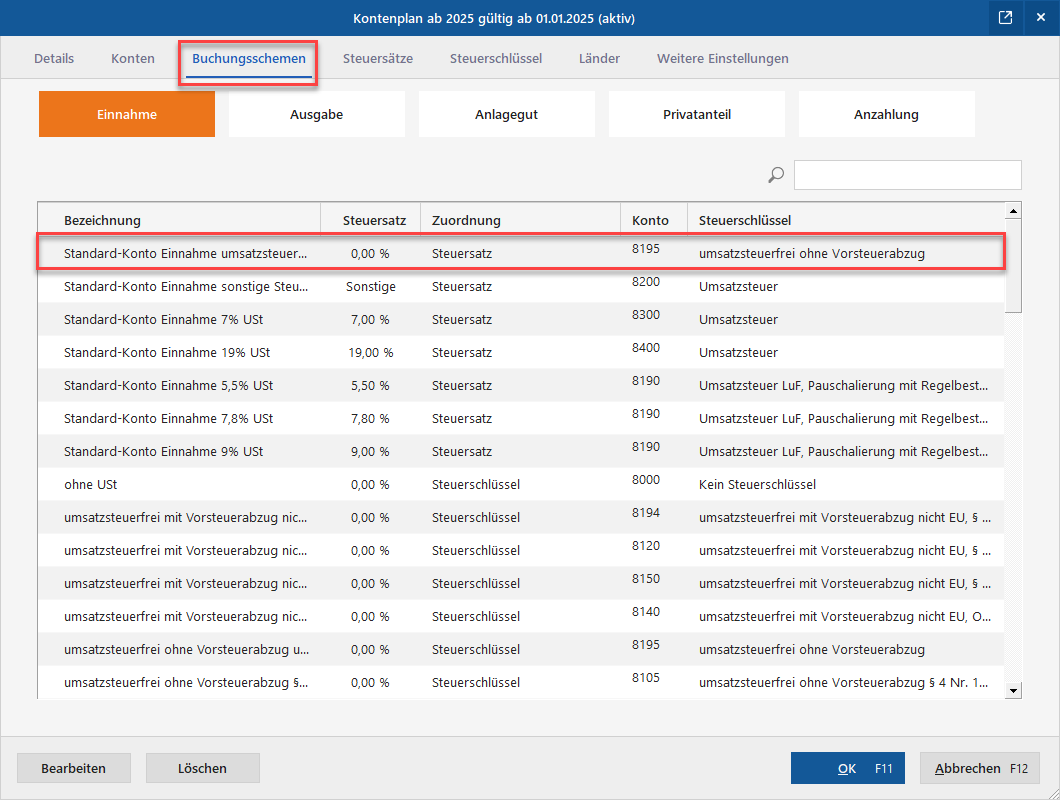The width and height of the screenshot is (1060, 800).
Task: Click the pop-out window icon in title bar
Action: click(x=1005, y=18)
